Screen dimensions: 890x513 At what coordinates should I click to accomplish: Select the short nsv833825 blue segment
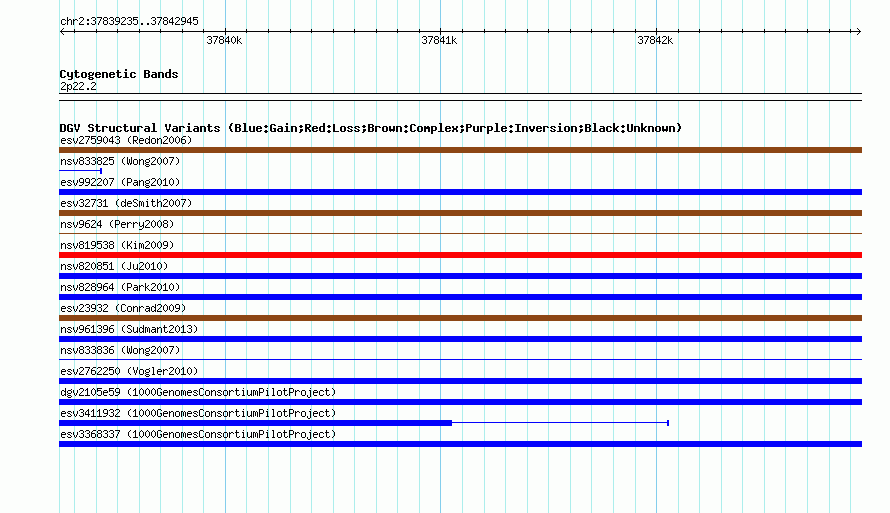(x=81, y=171)
